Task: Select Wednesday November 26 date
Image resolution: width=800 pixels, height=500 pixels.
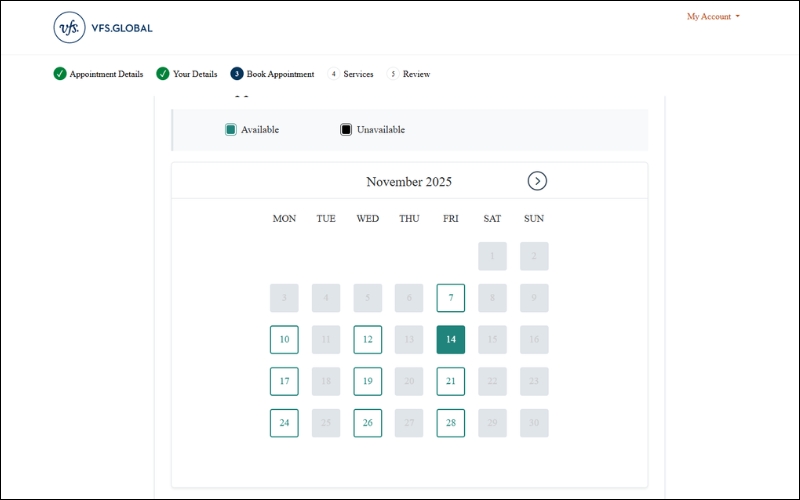Action: click(x=368, y=423)
